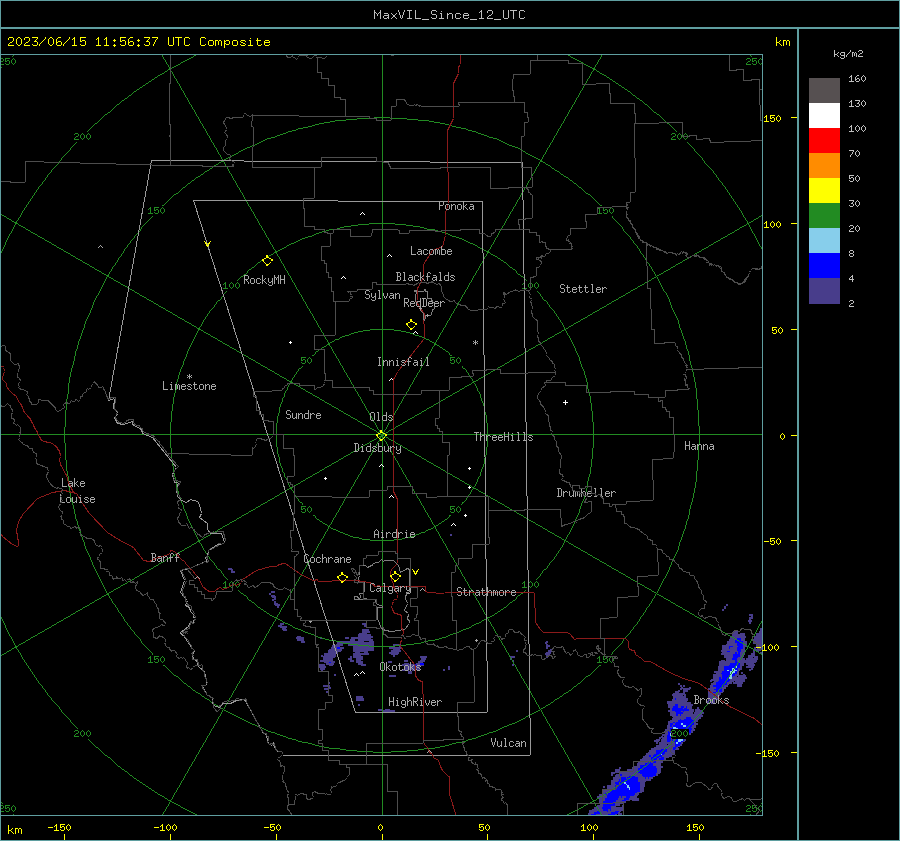900x841 pixels.
Task: Click the white plus marker west of Hanna
Action: coord(565,402)
